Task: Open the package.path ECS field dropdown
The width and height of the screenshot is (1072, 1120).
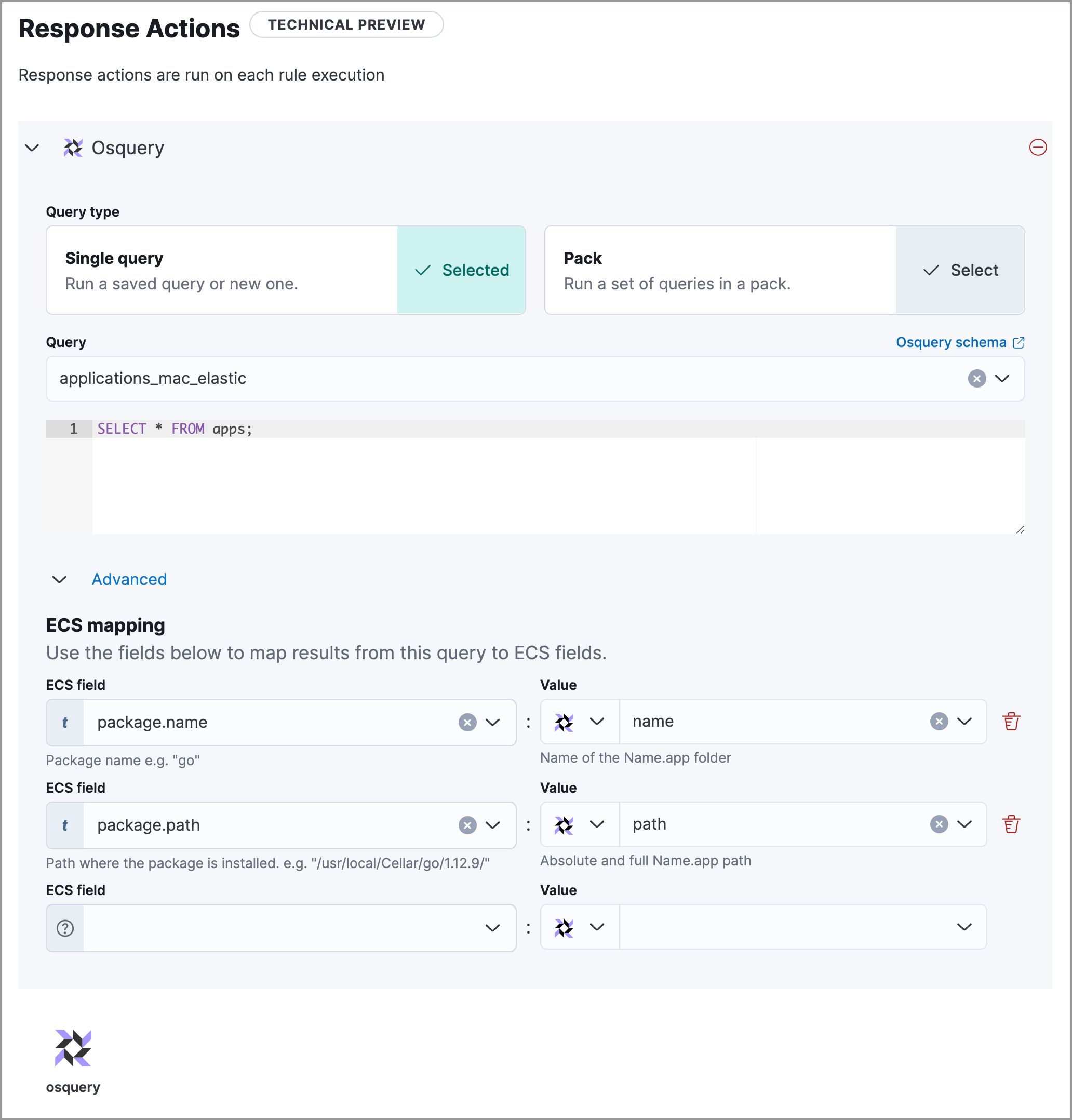Action: pos(492,825)
